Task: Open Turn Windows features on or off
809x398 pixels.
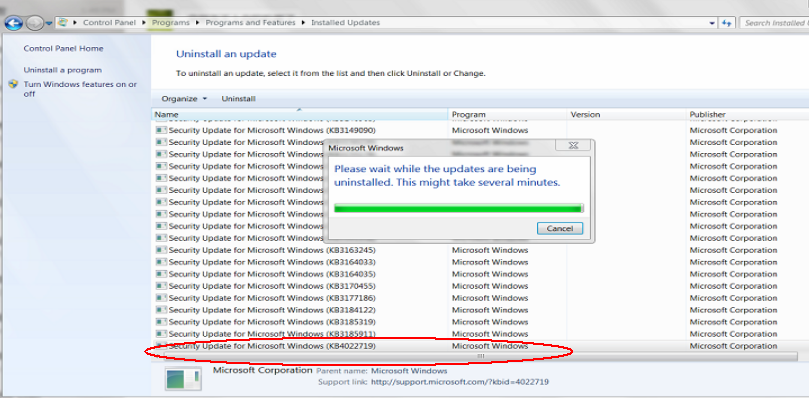Action: pos(80,89)
